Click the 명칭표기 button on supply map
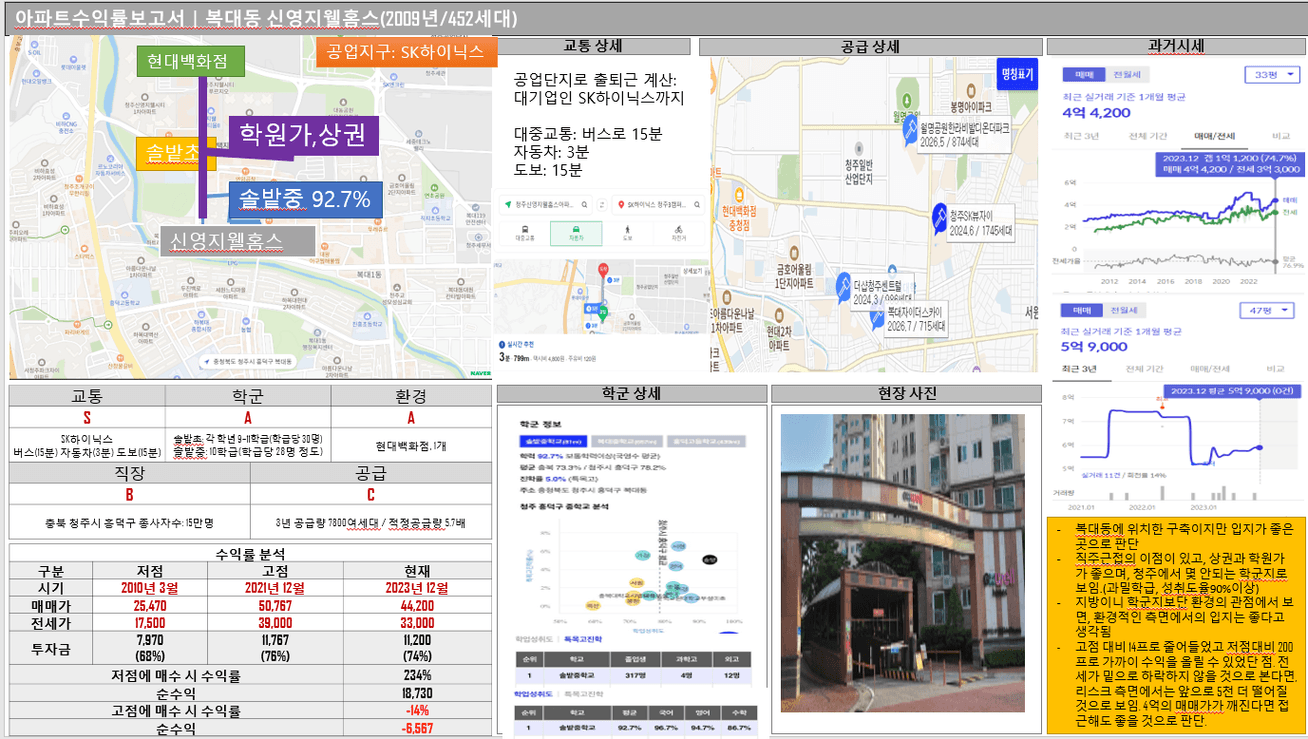 (1018, 73)
